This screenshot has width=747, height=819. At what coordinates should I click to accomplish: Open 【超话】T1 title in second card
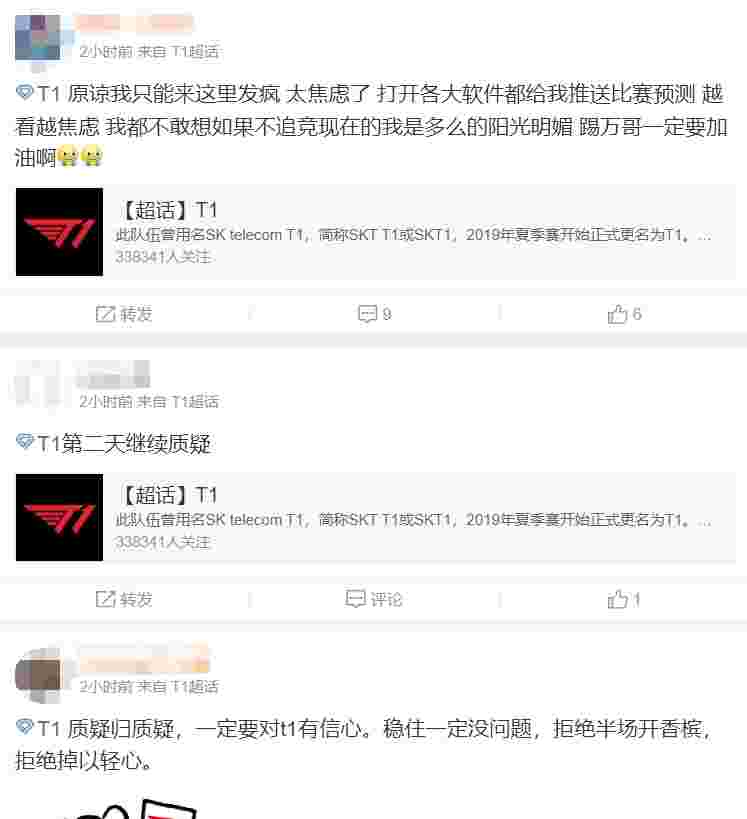point(169,495)
